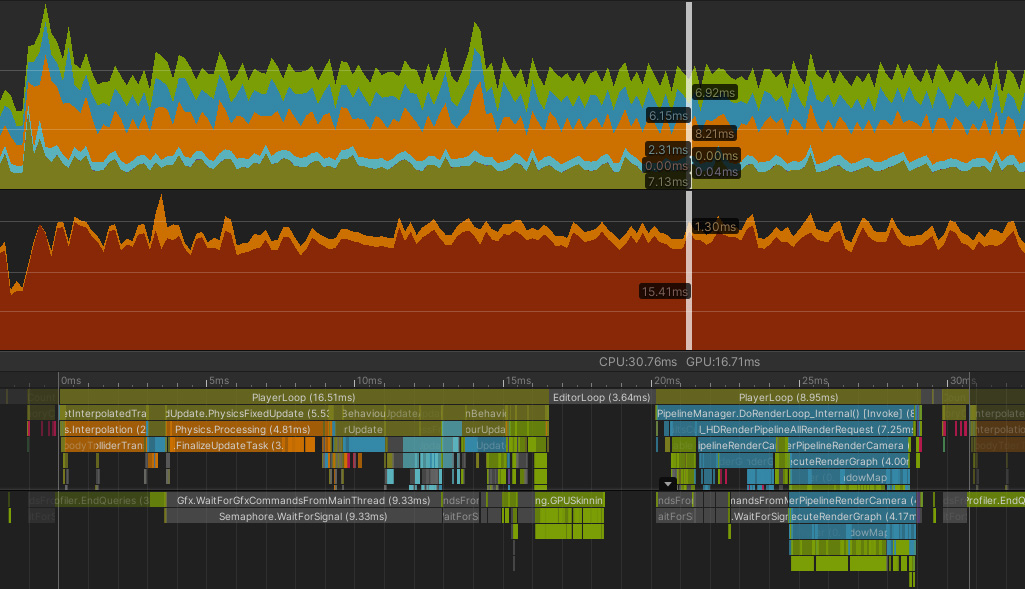Select the FixedUpdate.PhysicsFixedUpdate sample block

tap(250, 413)
